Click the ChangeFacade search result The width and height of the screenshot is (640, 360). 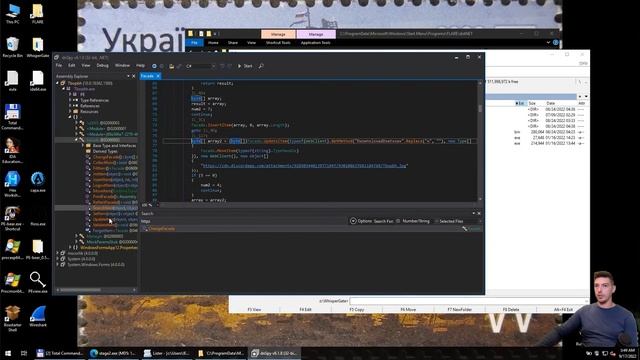[162, 229]
